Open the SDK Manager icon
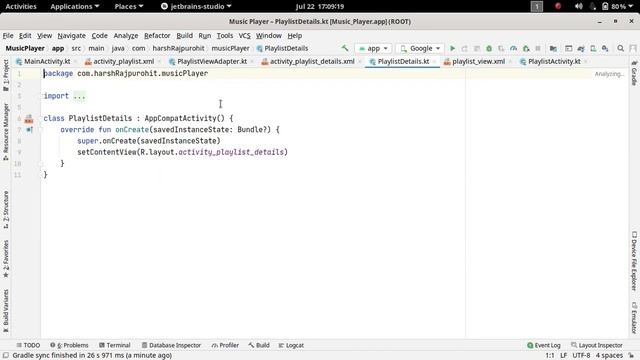This screenshot has width=640, height=360. (605, 48)
